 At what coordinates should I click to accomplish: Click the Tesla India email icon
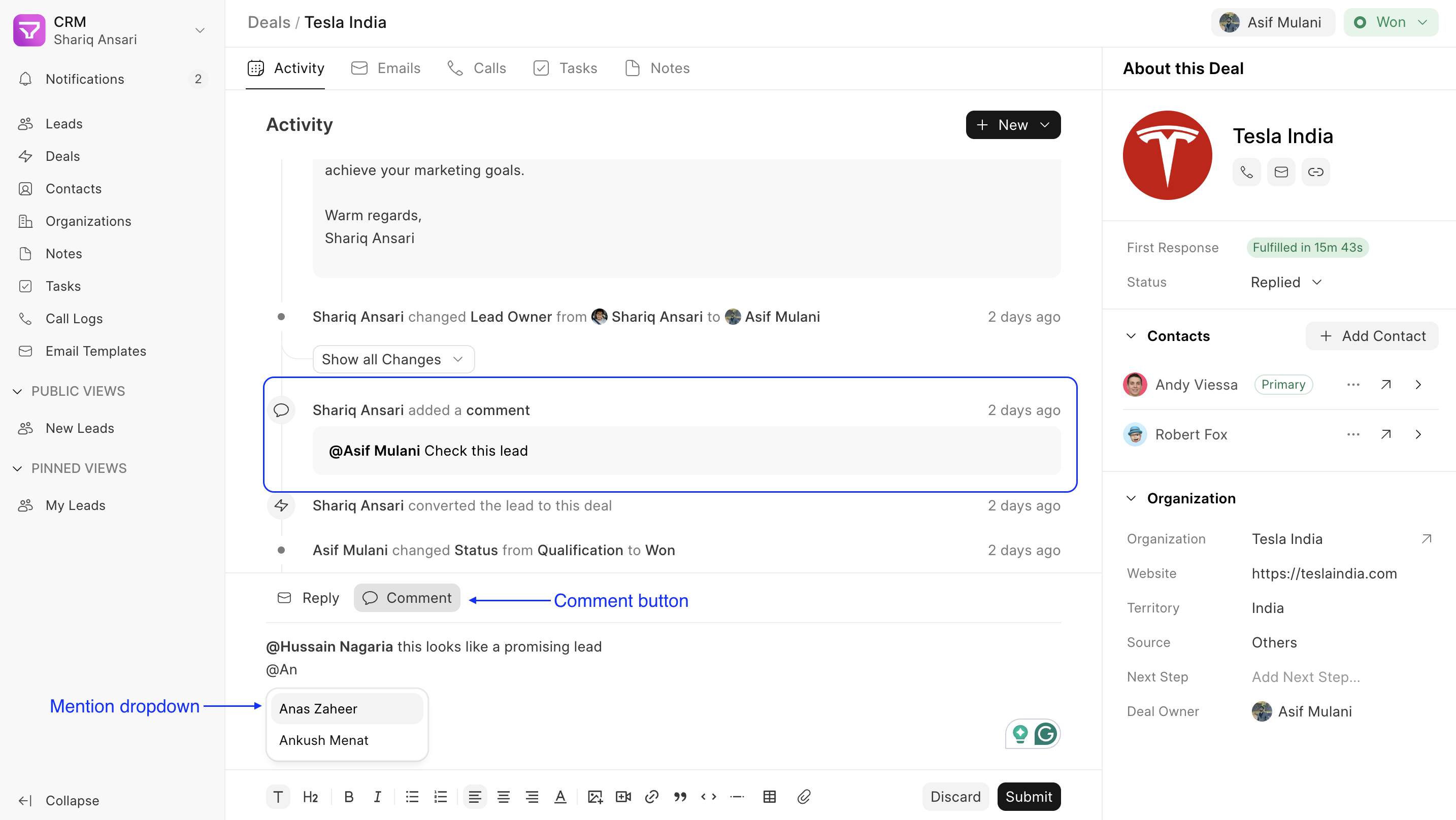click(x=1281, y=172)
